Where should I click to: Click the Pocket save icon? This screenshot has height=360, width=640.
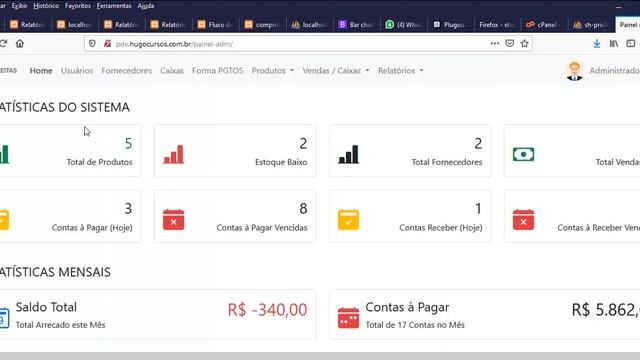coord(509,43)
